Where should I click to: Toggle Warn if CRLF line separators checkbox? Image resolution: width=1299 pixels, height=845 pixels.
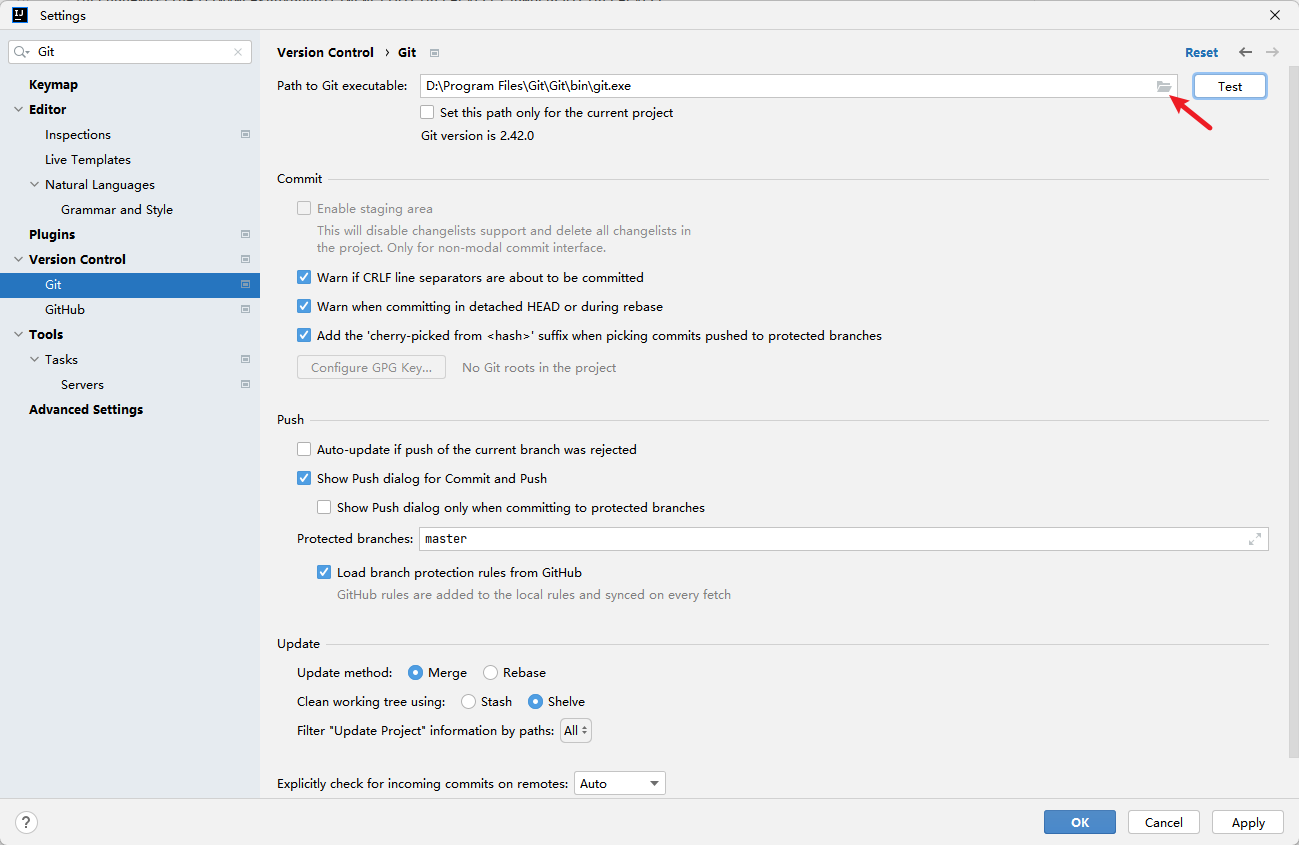pos(304,278)
